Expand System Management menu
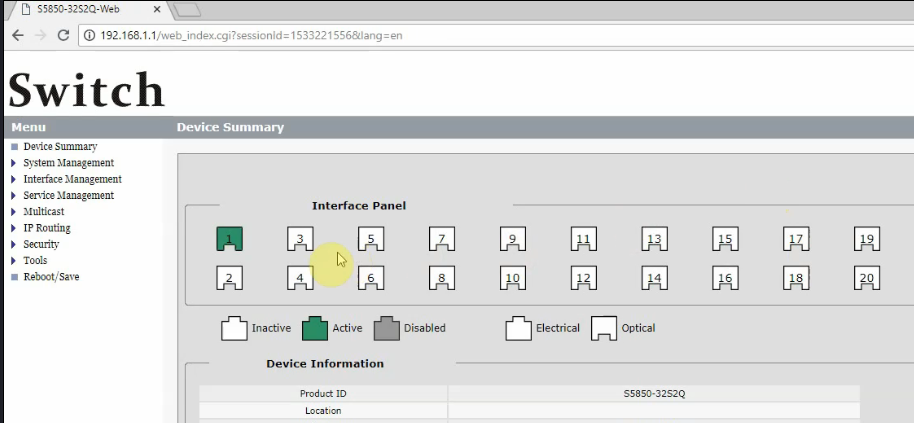Image resolution: width=914 pixels, height=423 pixels. (x=68, y=163)
